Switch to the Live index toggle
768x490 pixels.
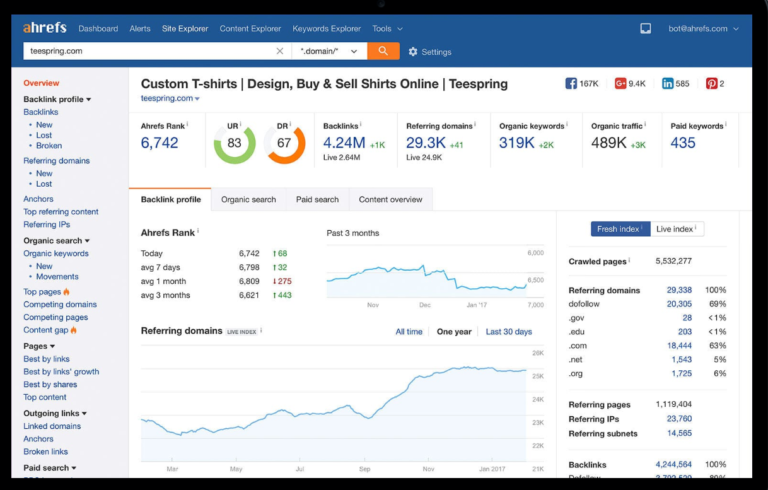tap(677, 229)
